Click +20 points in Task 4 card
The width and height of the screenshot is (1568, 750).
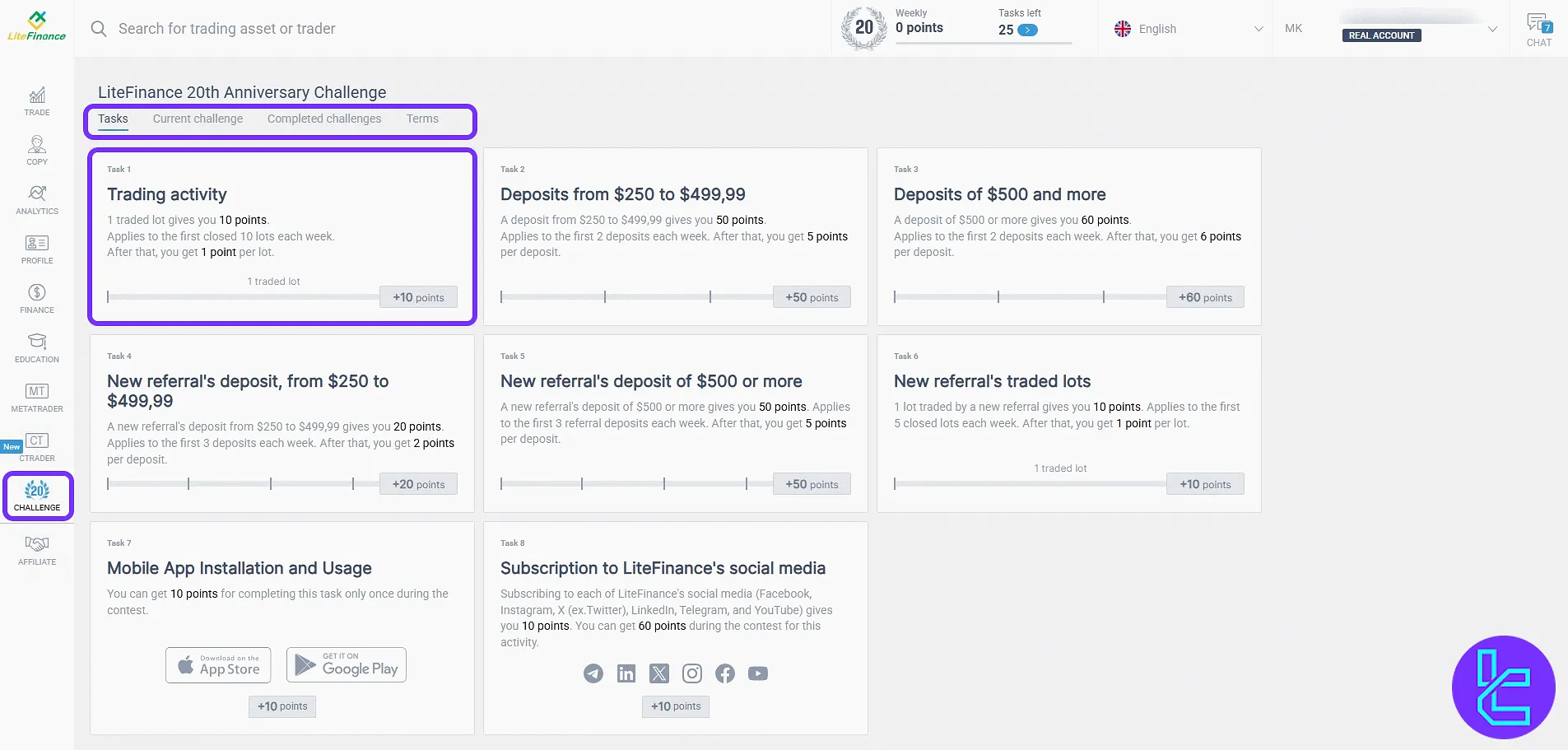click(418, 484)
